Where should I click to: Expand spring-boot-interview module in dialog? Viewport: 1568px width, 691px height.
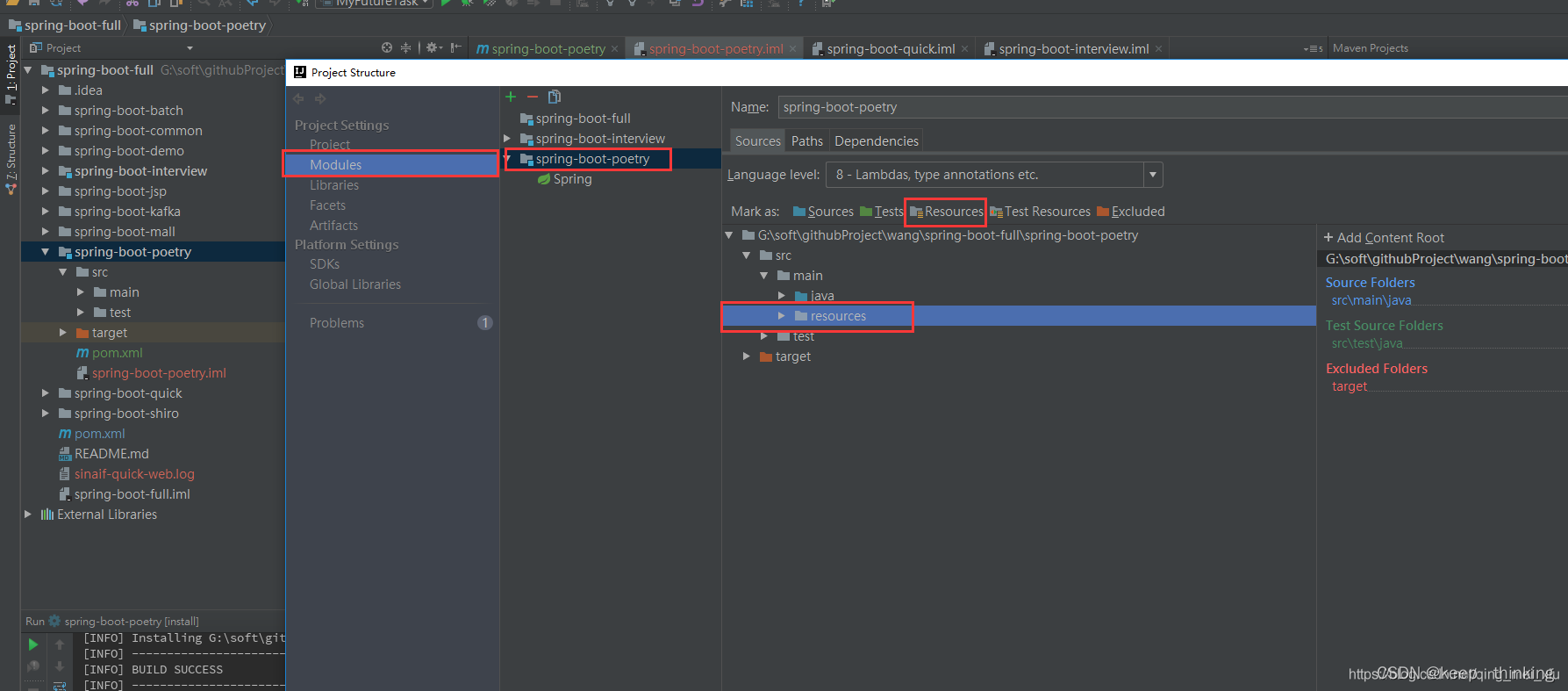pos(507,139)
